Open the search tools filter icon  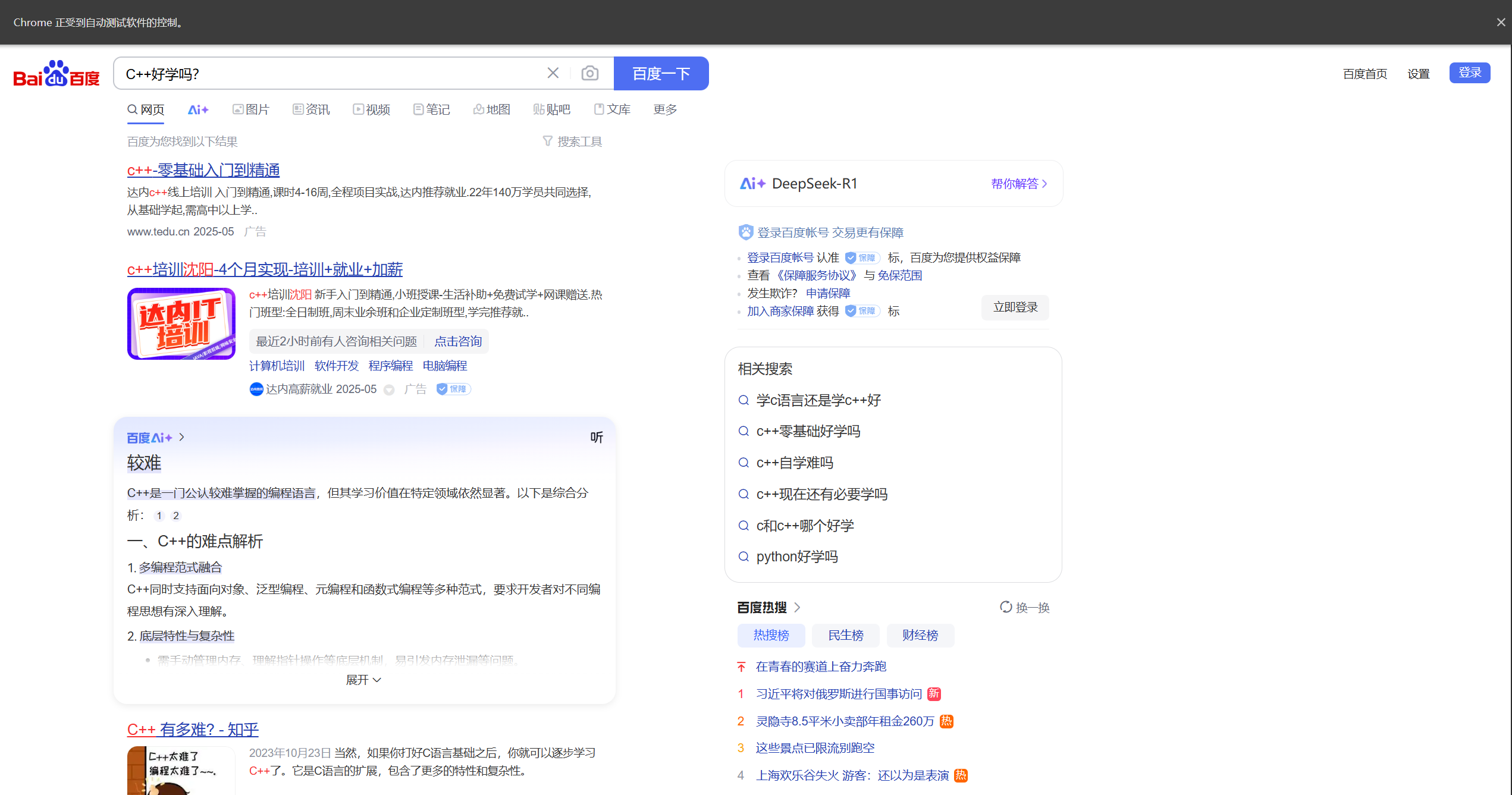click(x=547, y=141)
